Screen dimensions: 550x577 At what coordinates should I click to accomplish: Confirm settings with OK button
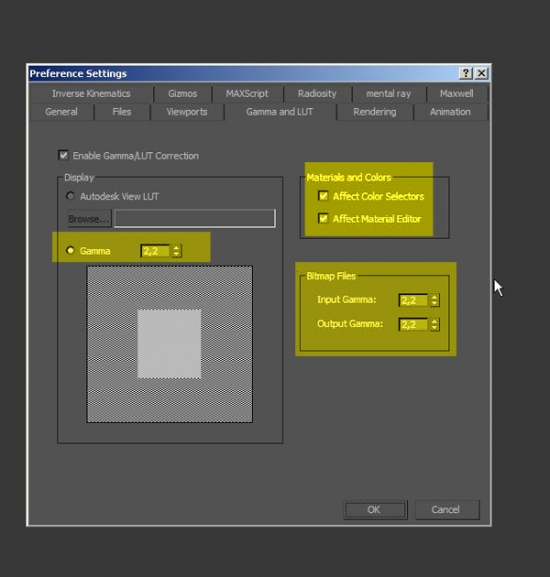[375, 509]
